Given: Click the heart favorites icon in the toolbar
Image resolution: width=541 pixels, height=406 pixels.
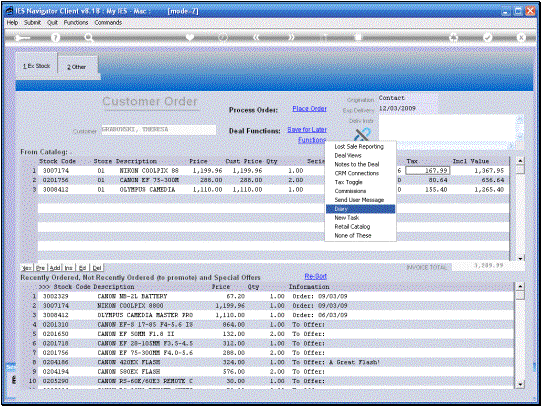Looking at the screenshot, I should point(189,37).
